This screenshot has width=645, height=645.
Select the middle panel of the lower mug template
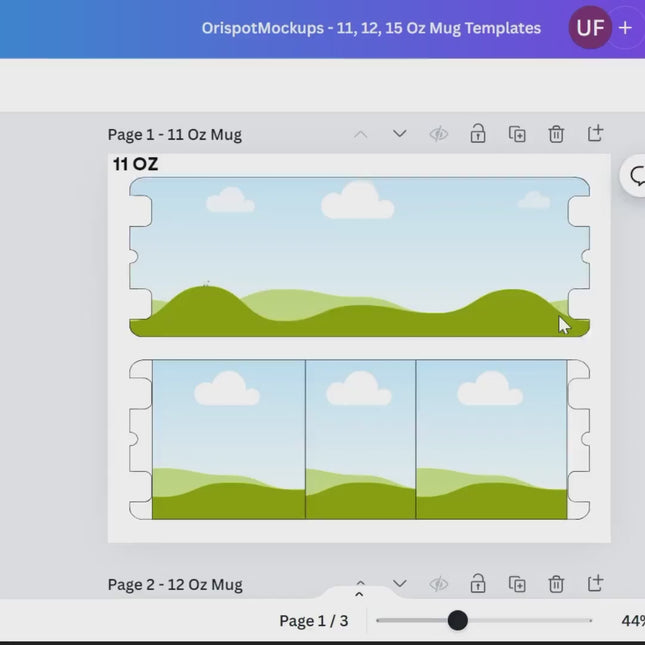(360, 440)
